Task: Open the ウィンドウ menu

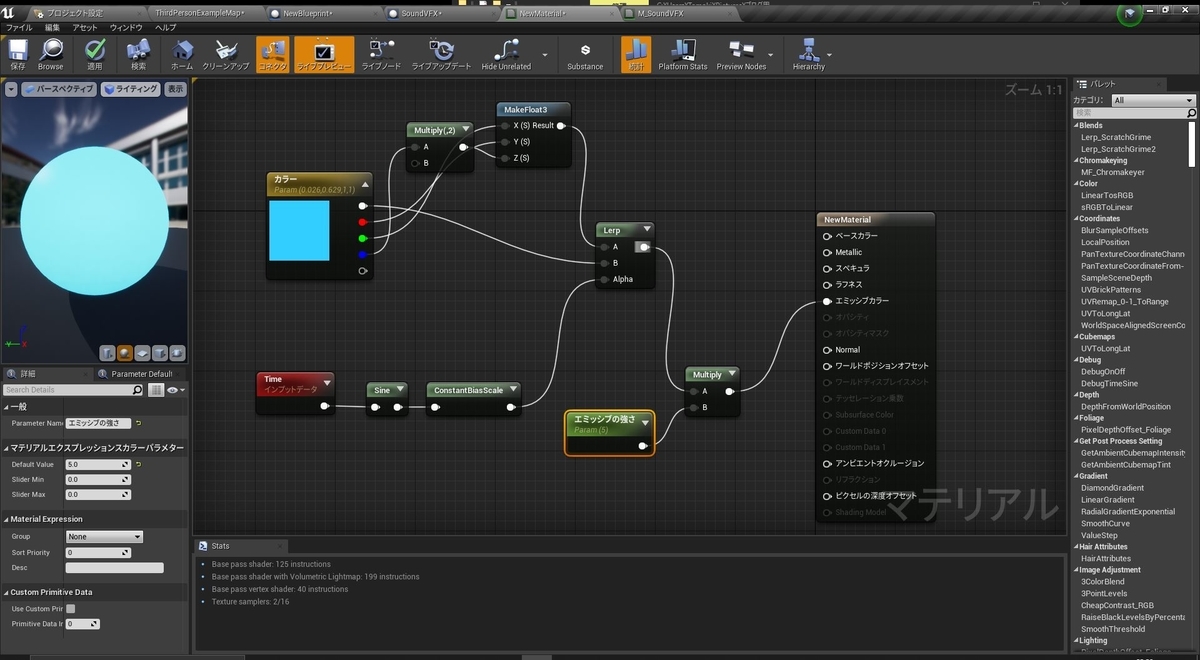Action: 126,28
